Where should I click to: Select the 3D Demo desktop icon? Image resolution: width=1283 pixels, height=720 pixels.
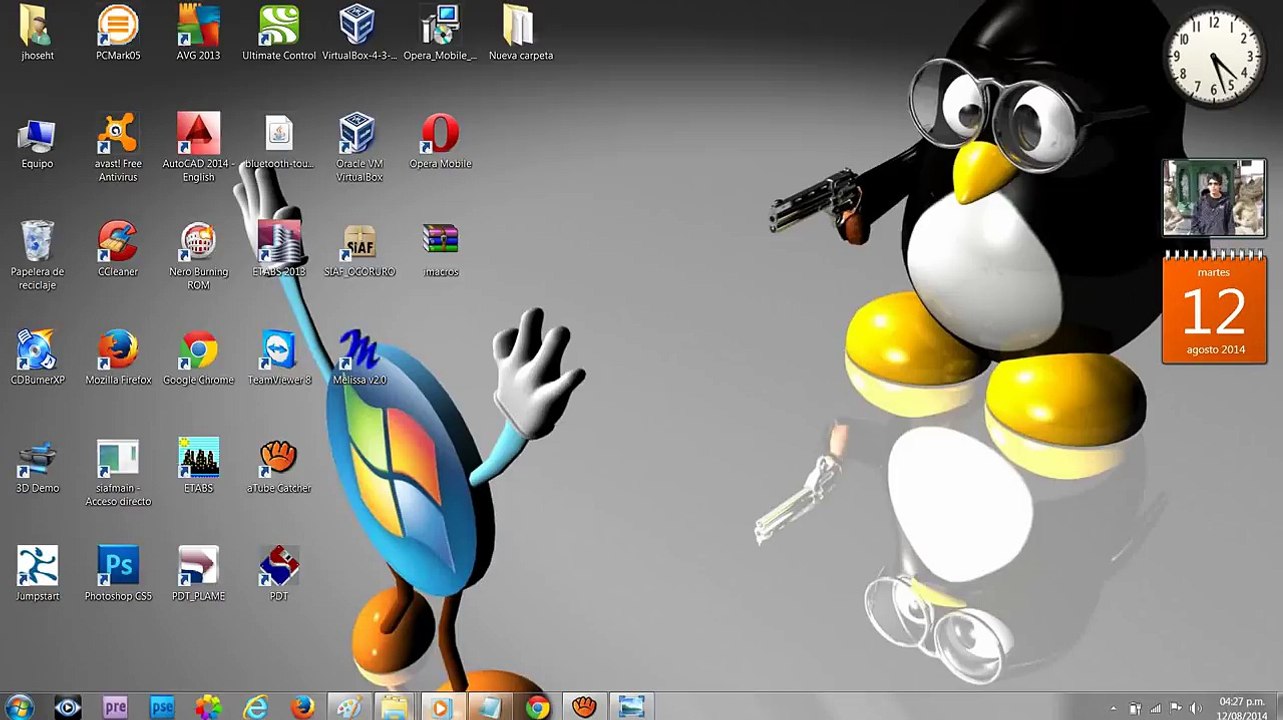pyautogui.click(x=37, y=466)
